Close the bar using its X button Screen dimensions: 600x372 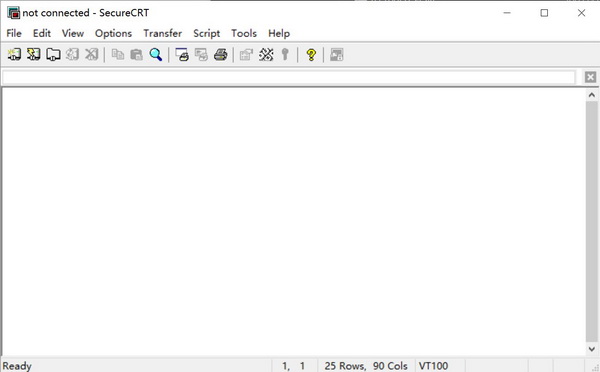coord(590,77)
